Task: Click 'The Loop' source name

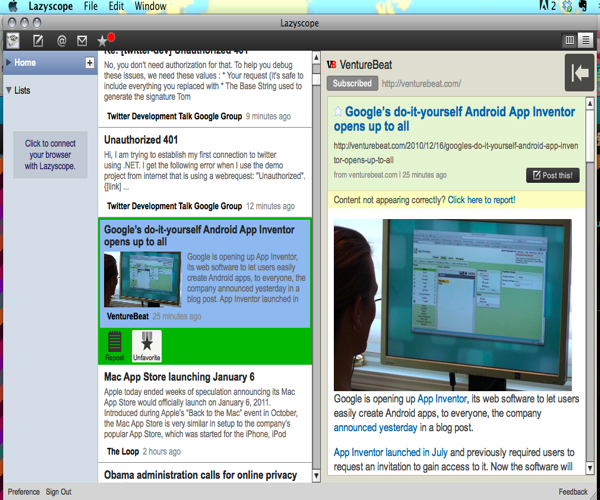Action: 123,451
